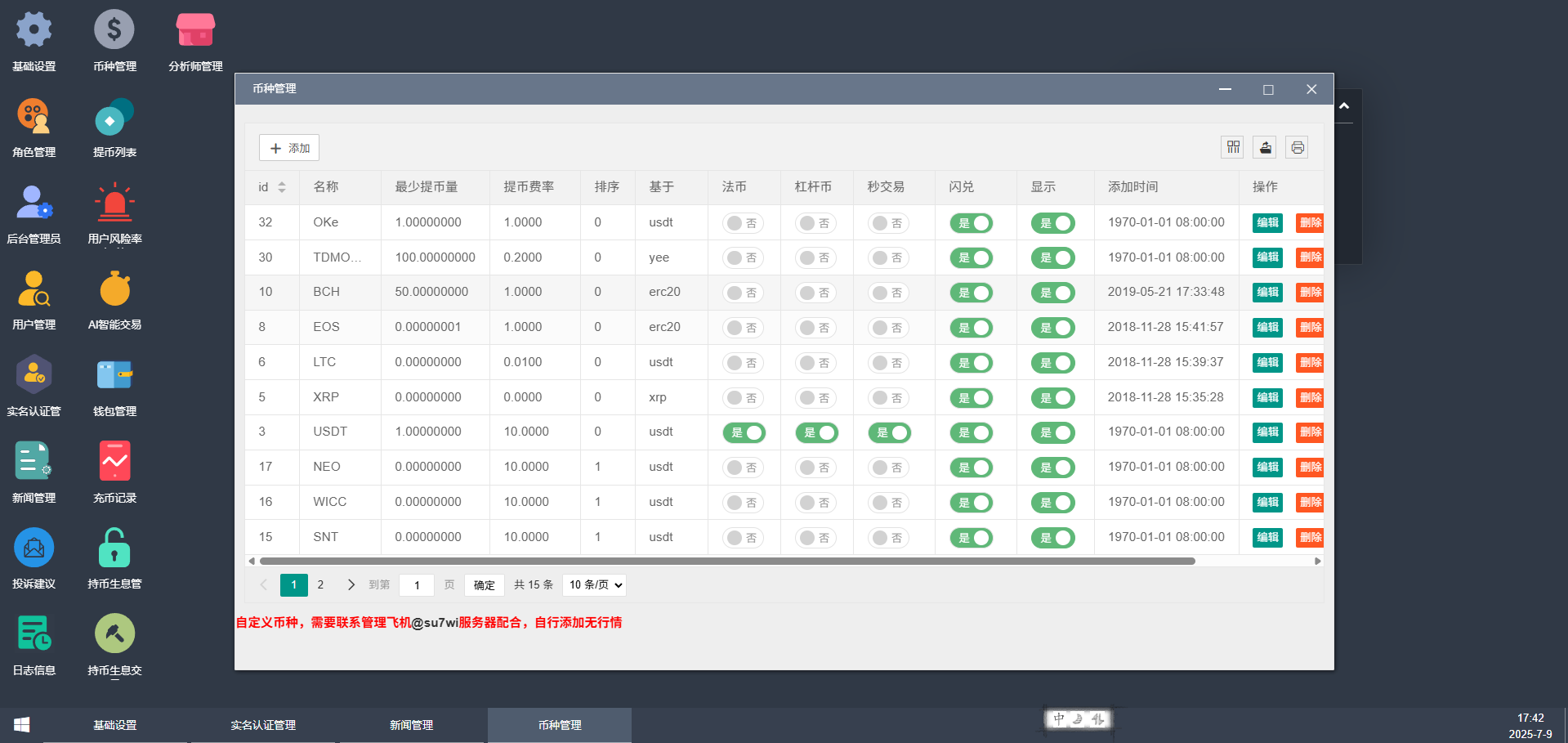
Task: Toggle 显示 switch for BCH row
Action: click(x=1052, y=293)
